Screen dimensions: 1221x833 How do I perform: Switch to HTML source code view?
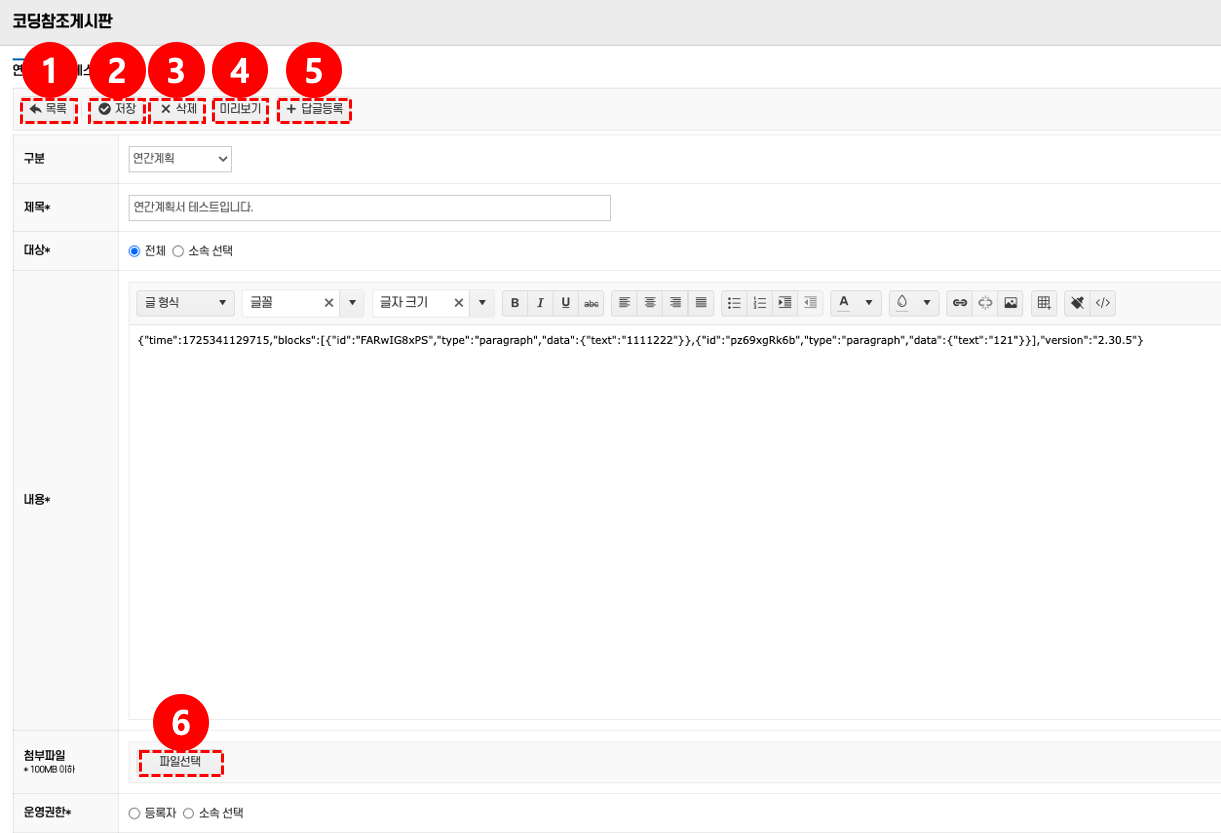(1102, 303)
